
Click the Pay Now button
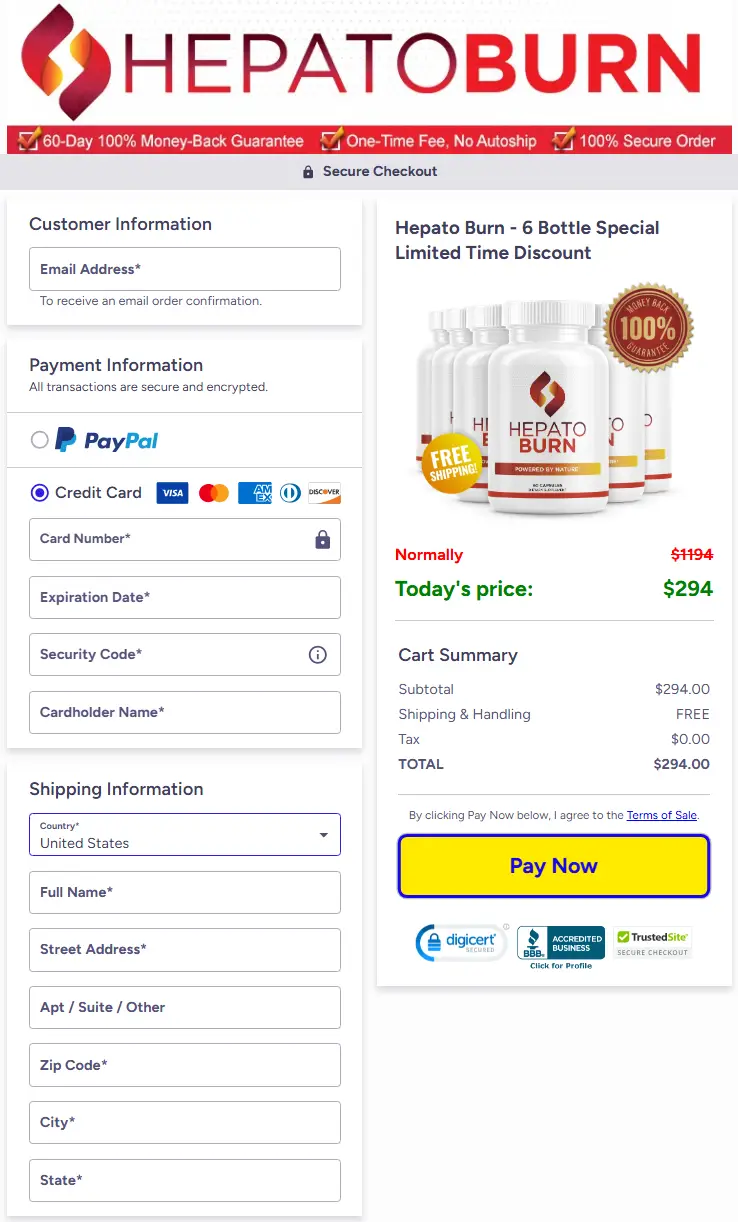coord(553,865)
